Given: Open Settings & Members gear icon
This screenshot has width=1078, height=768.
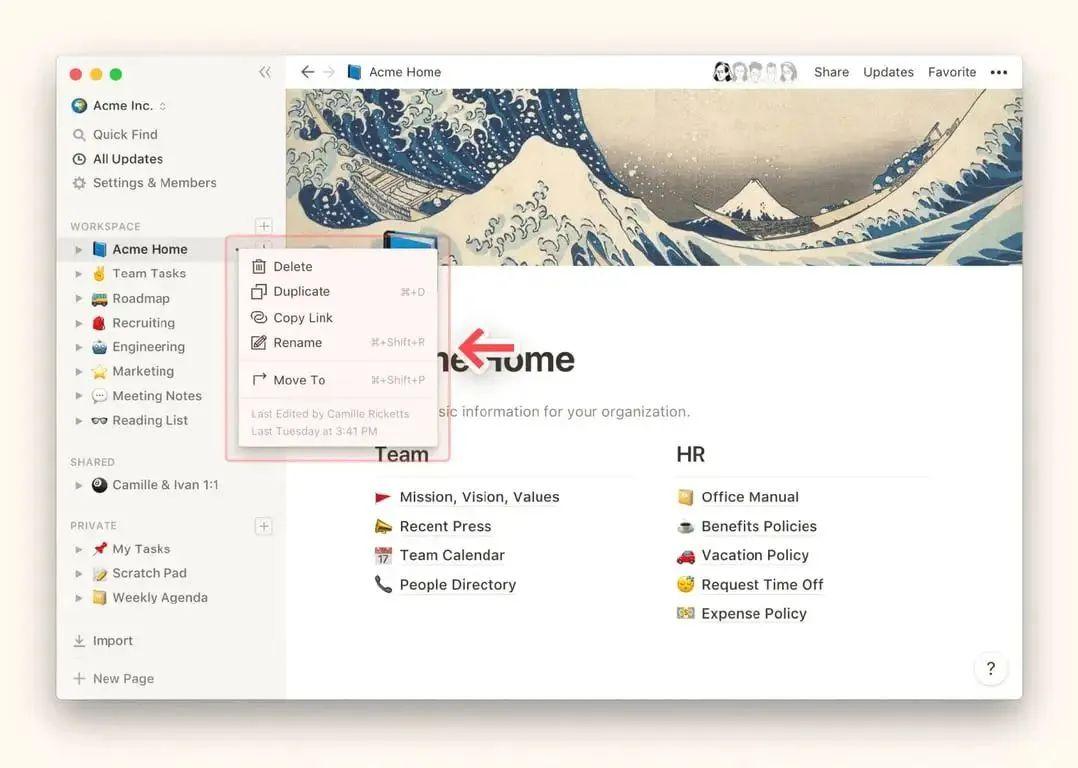Looking at the screenshot, I should (79, 183).
